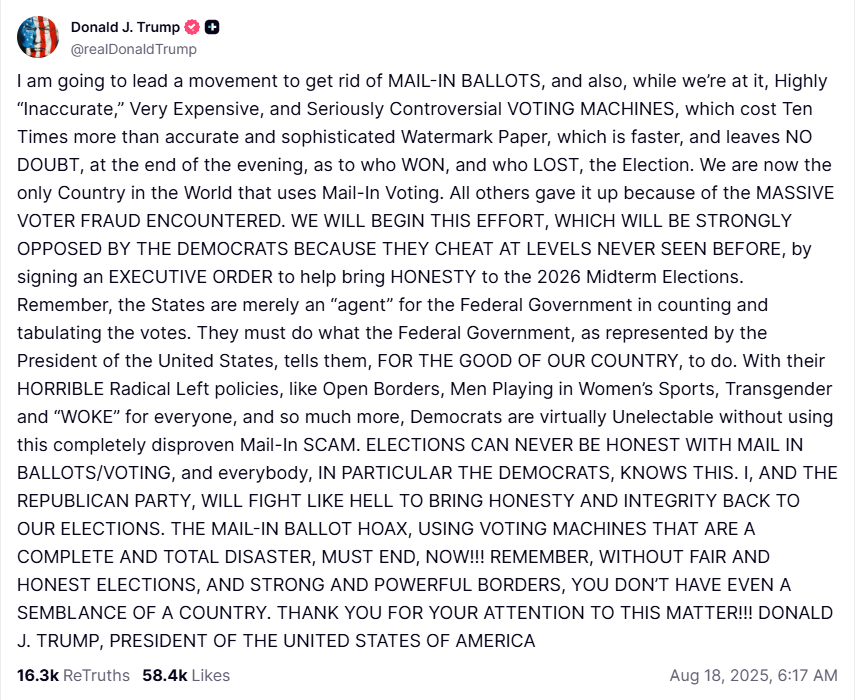Click the word HORRIBLE in the post
The width and height of the screenshot is (855, 700).
(x=61, y=389)
